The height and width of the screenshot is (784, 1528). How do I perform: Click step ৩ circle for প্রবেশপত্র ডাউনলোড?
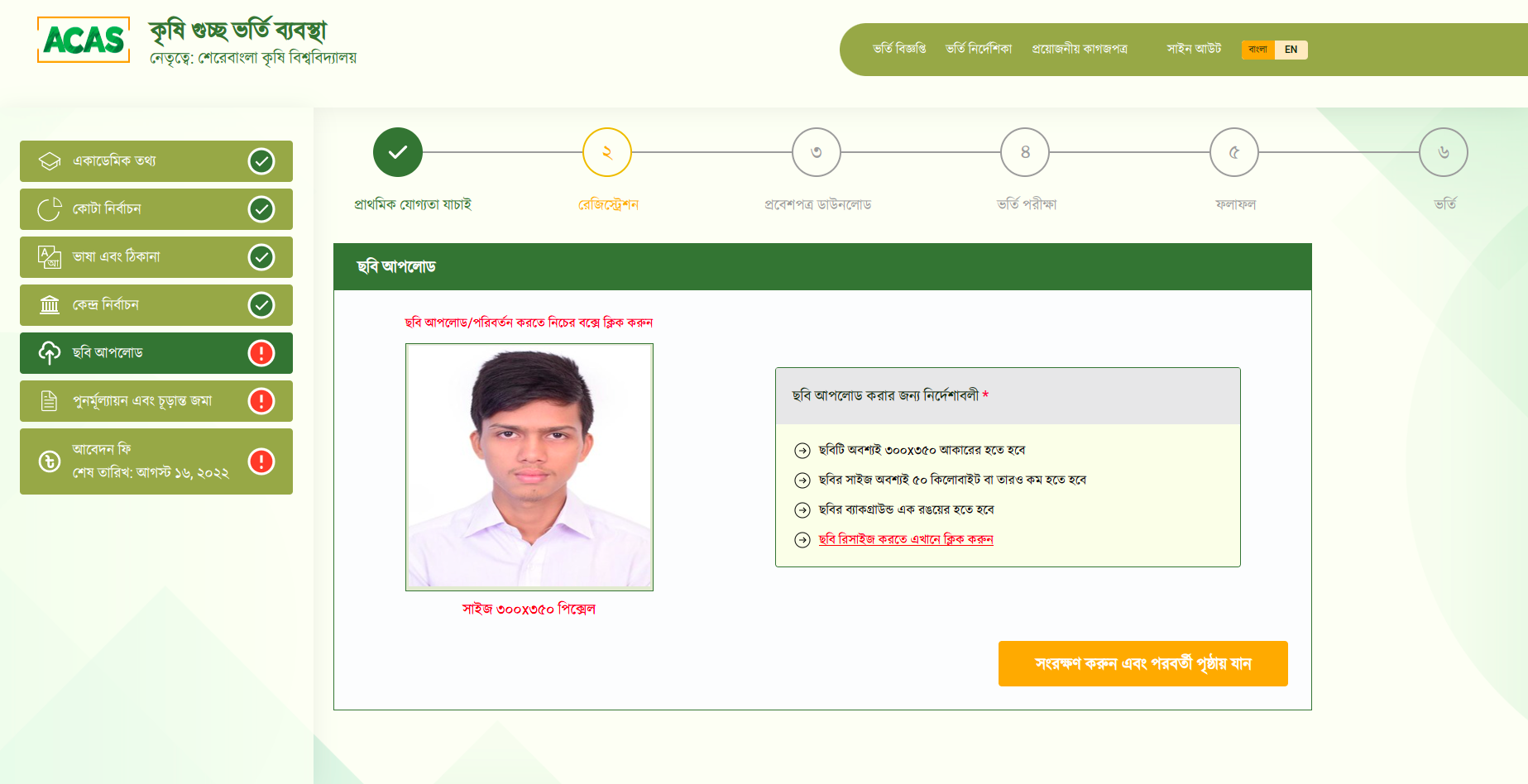pos(817,152)
